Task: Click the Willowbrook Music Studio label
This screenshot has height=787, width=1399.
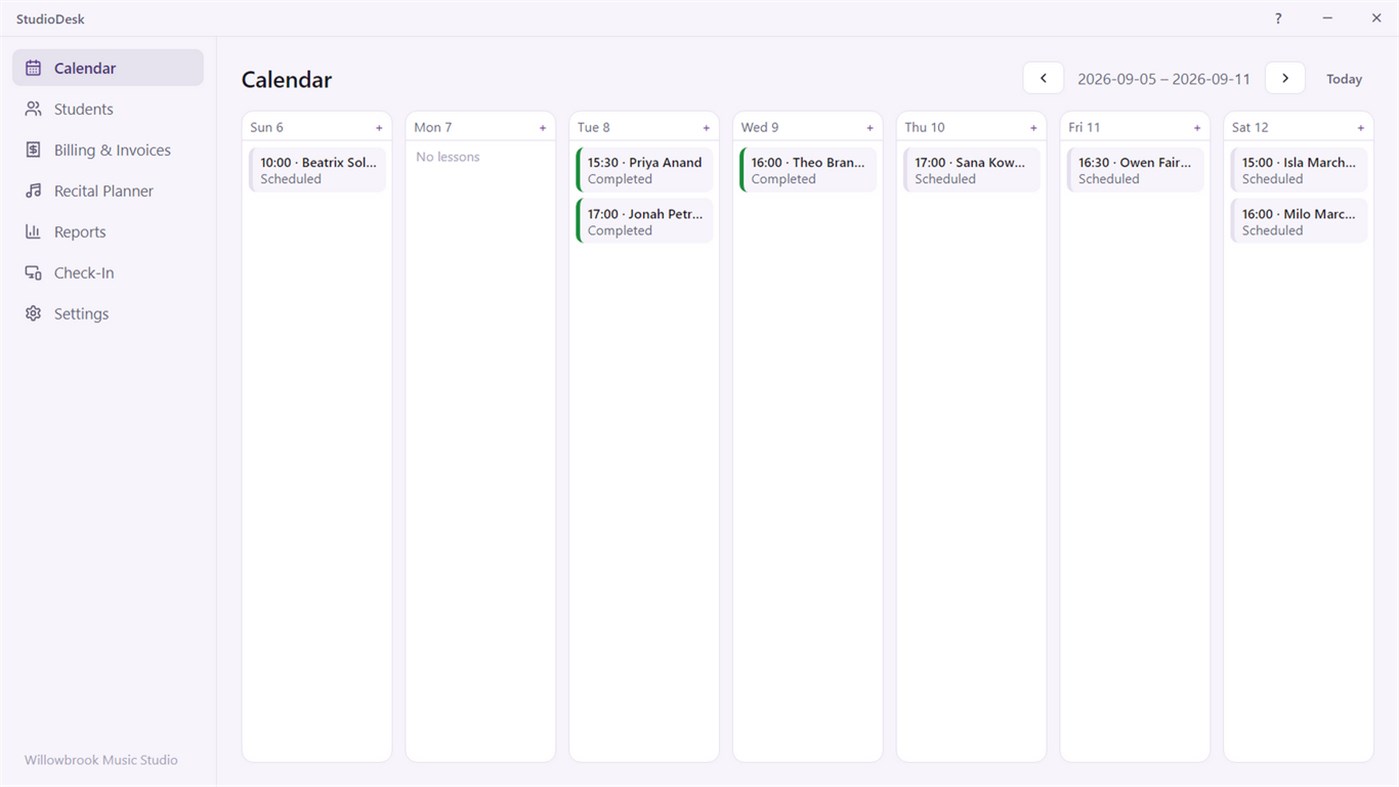Action: pos(101,760)
